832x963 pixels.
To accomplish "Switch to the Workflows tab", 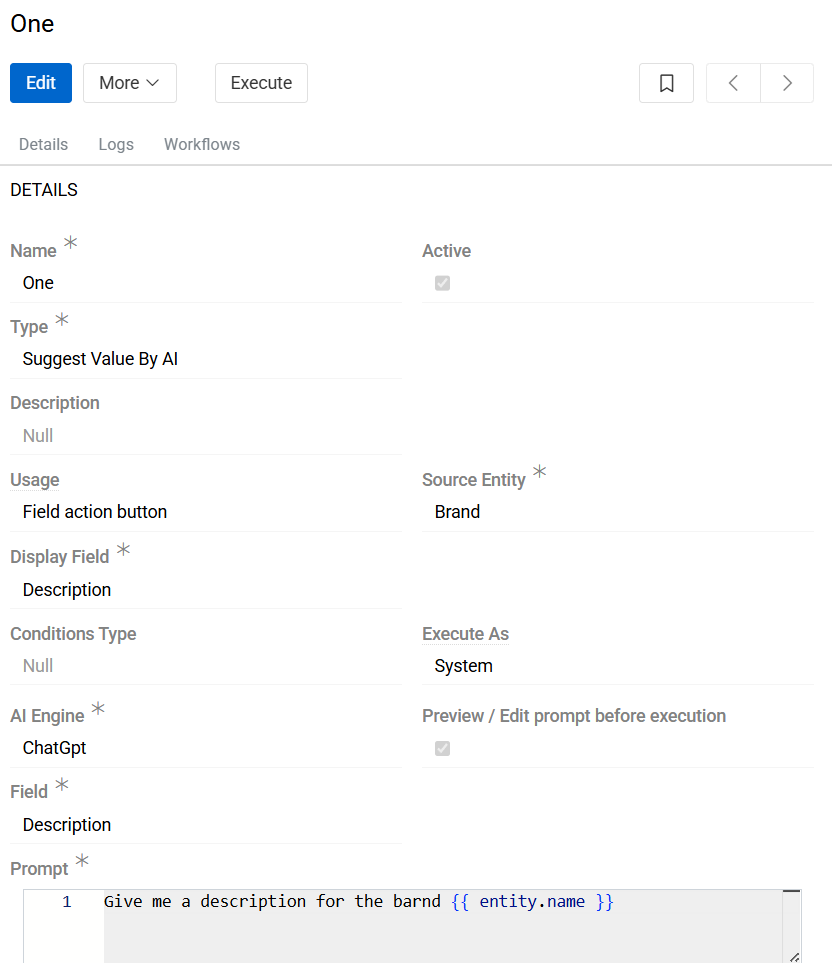I will (x=202, y=144).
